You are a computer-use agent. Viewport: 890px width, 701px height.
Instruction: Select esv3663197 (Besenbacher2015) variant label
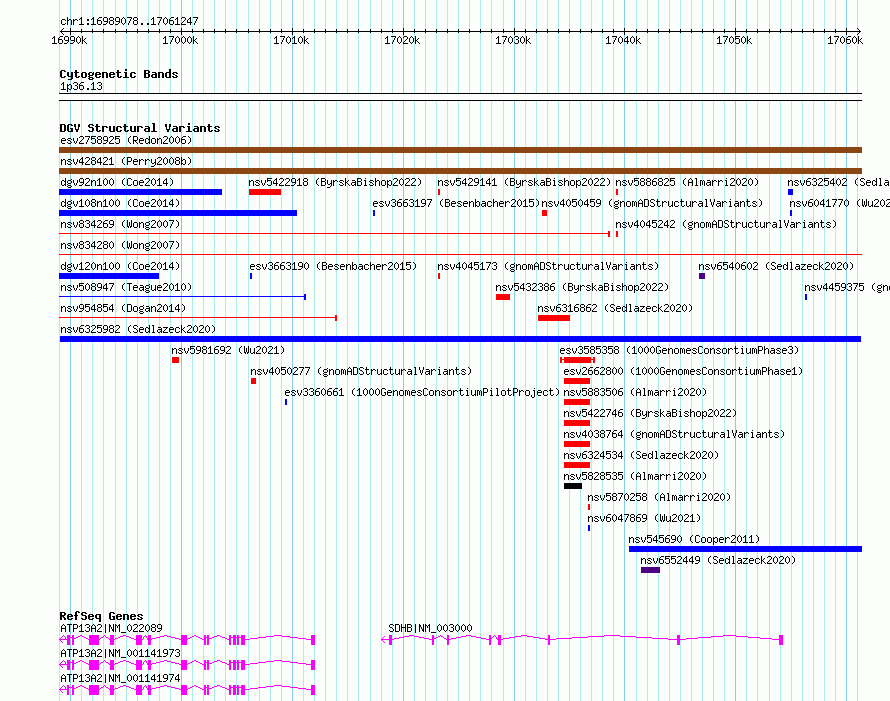(456, 203)
